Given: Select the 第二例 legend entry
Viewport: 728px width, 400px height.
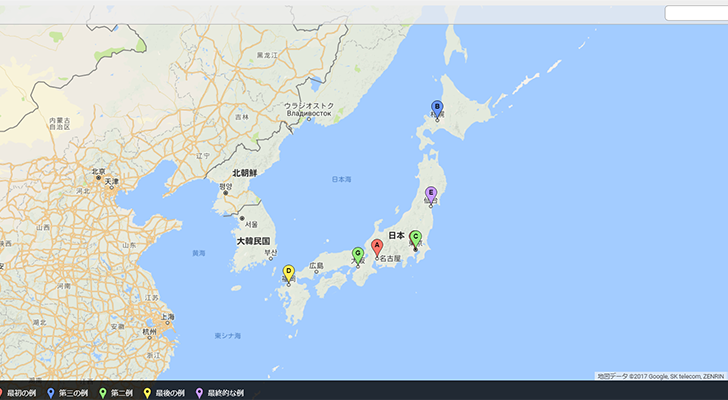Looking at the screenshot, I should pyautogui.click(x=121, y=393).
